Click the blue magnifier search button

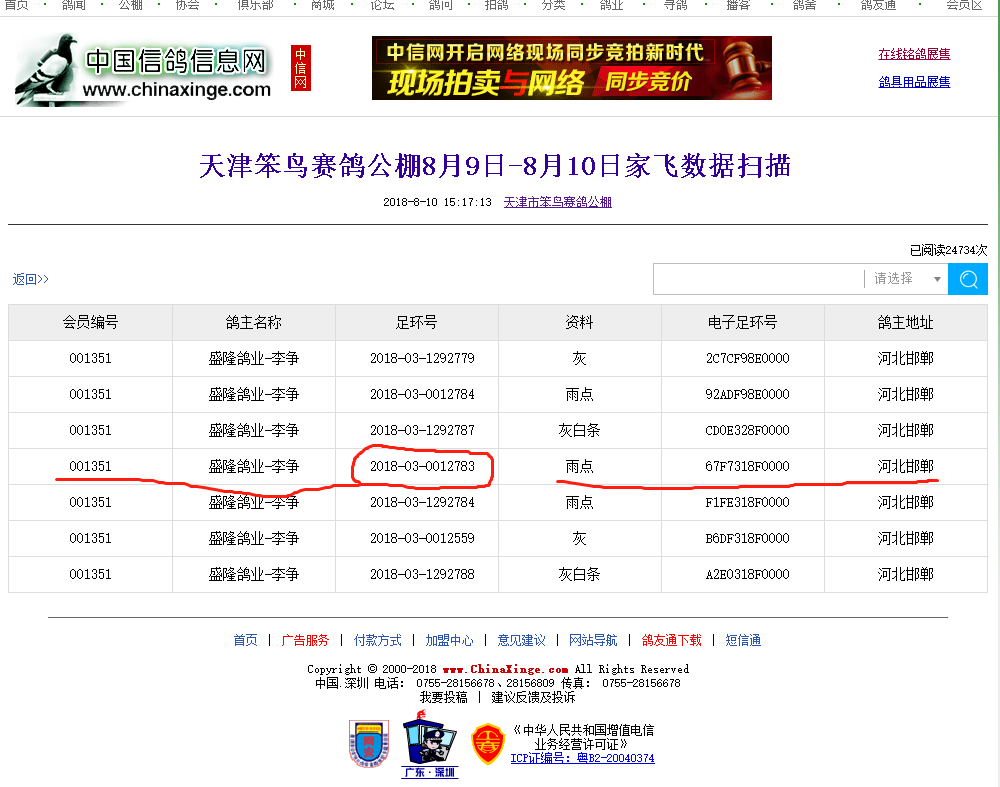967,279
